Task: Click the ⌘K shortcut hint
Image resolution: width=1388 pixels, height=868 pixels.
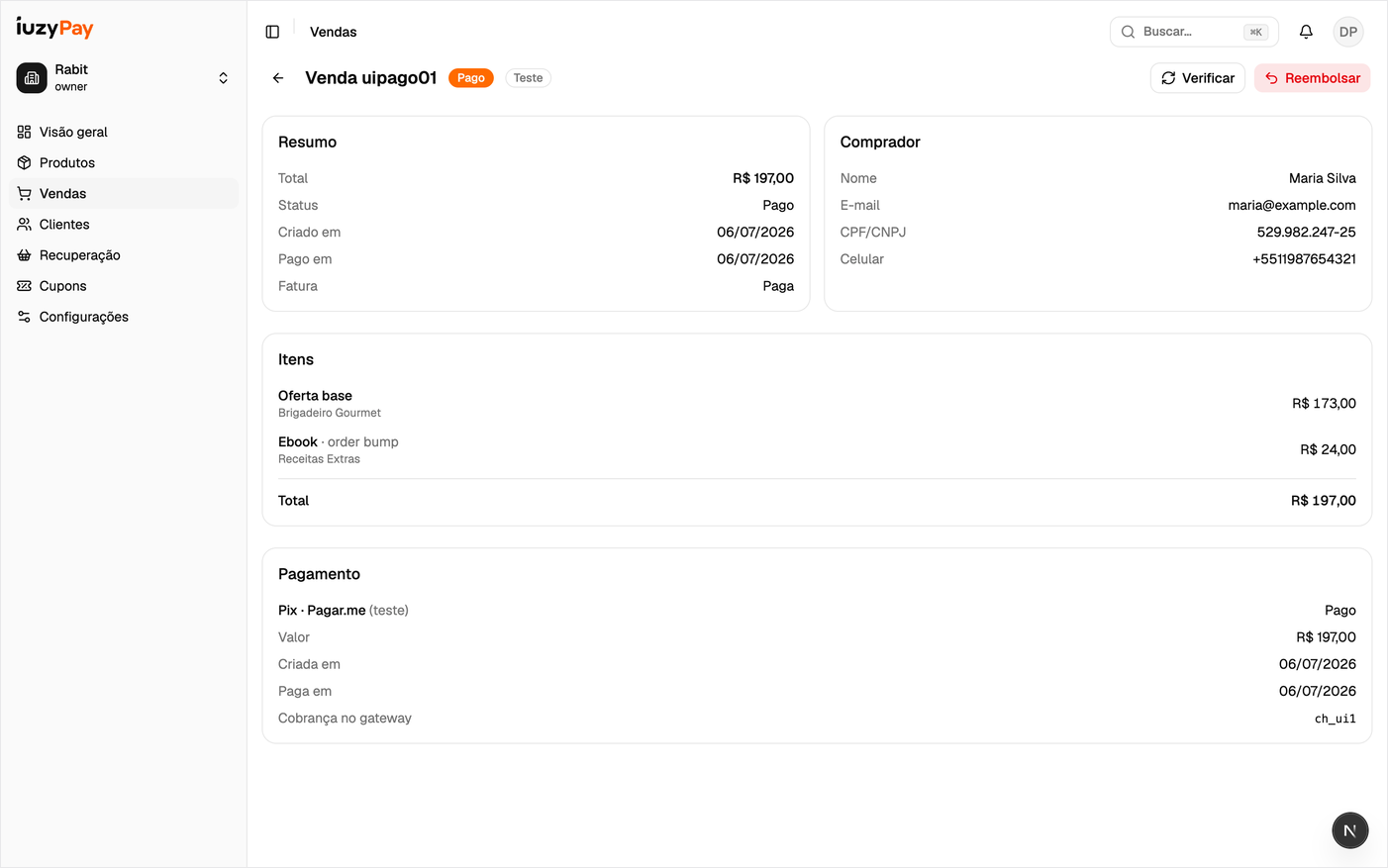Action: (1255, 32)
